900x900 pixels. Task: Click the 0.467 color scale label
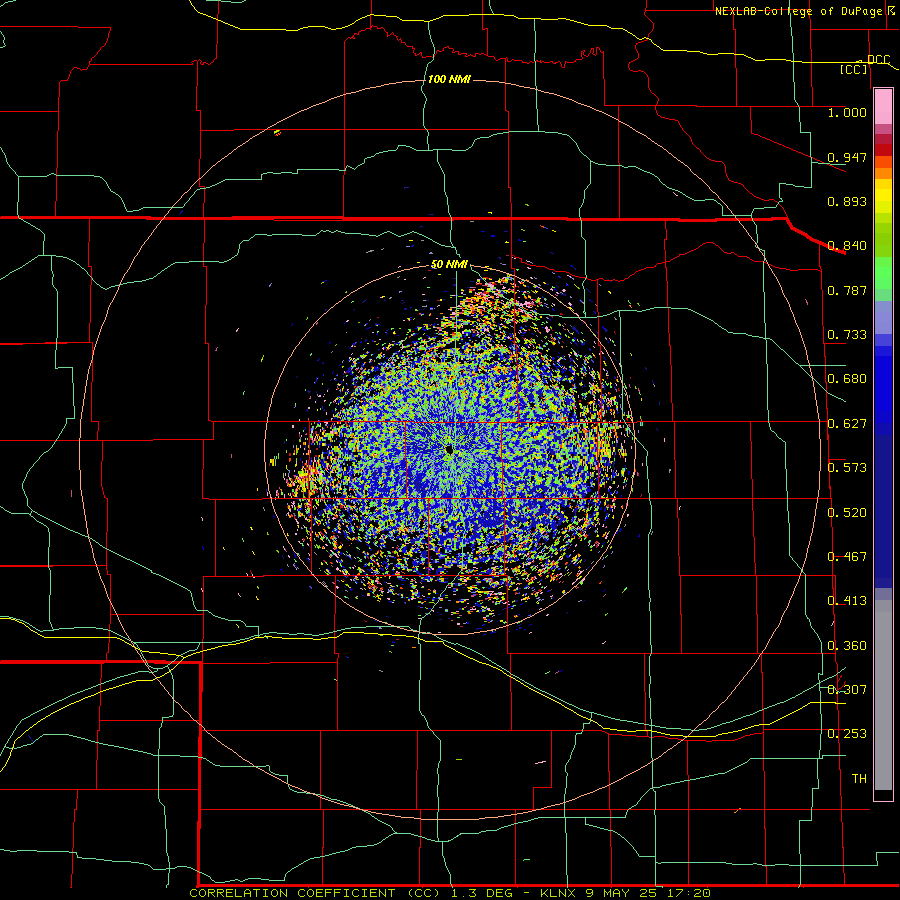847,557
